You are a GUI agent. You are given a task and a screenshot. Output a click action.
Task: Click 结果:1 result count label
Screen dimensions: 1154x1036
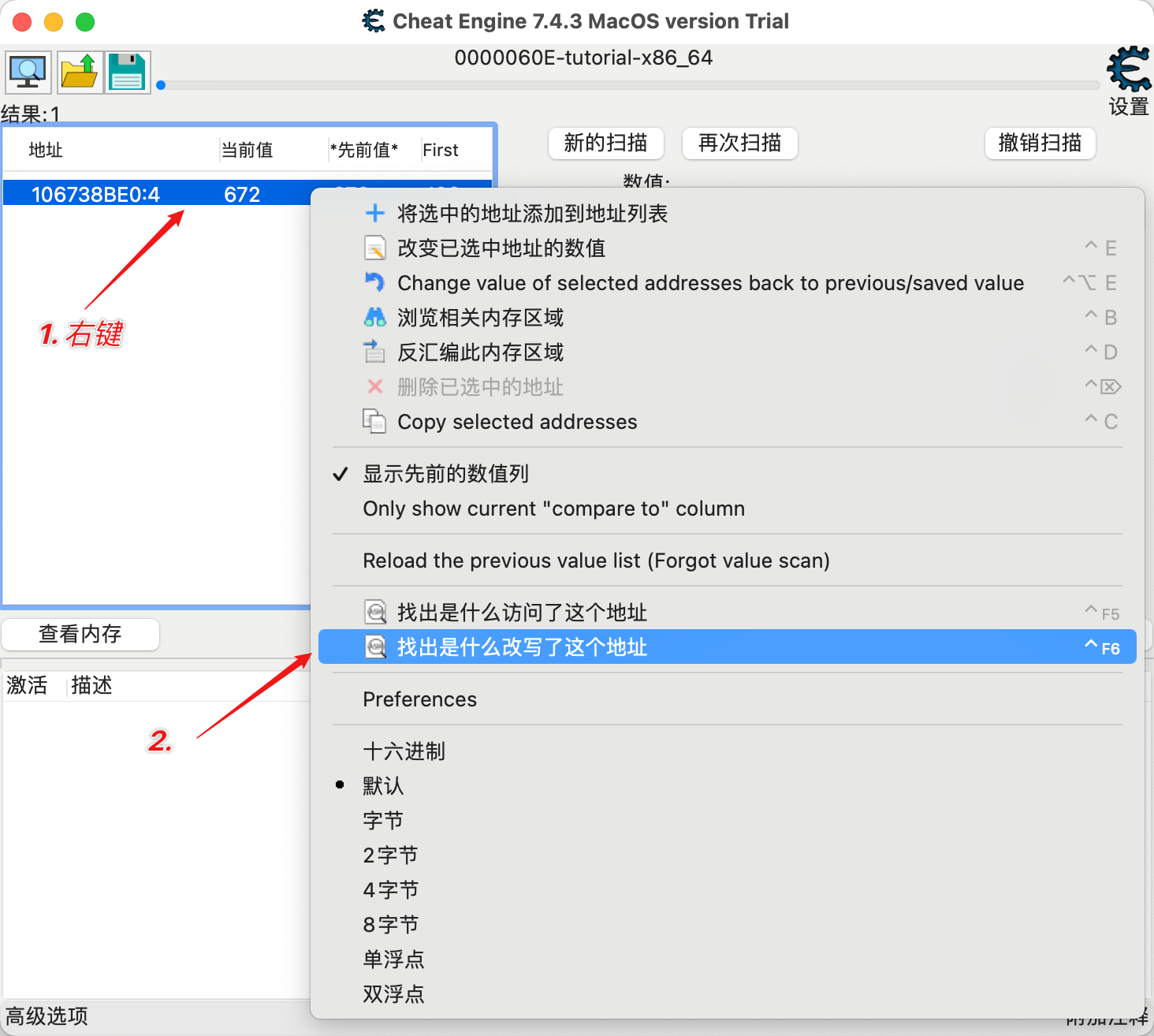coord(30,114)
